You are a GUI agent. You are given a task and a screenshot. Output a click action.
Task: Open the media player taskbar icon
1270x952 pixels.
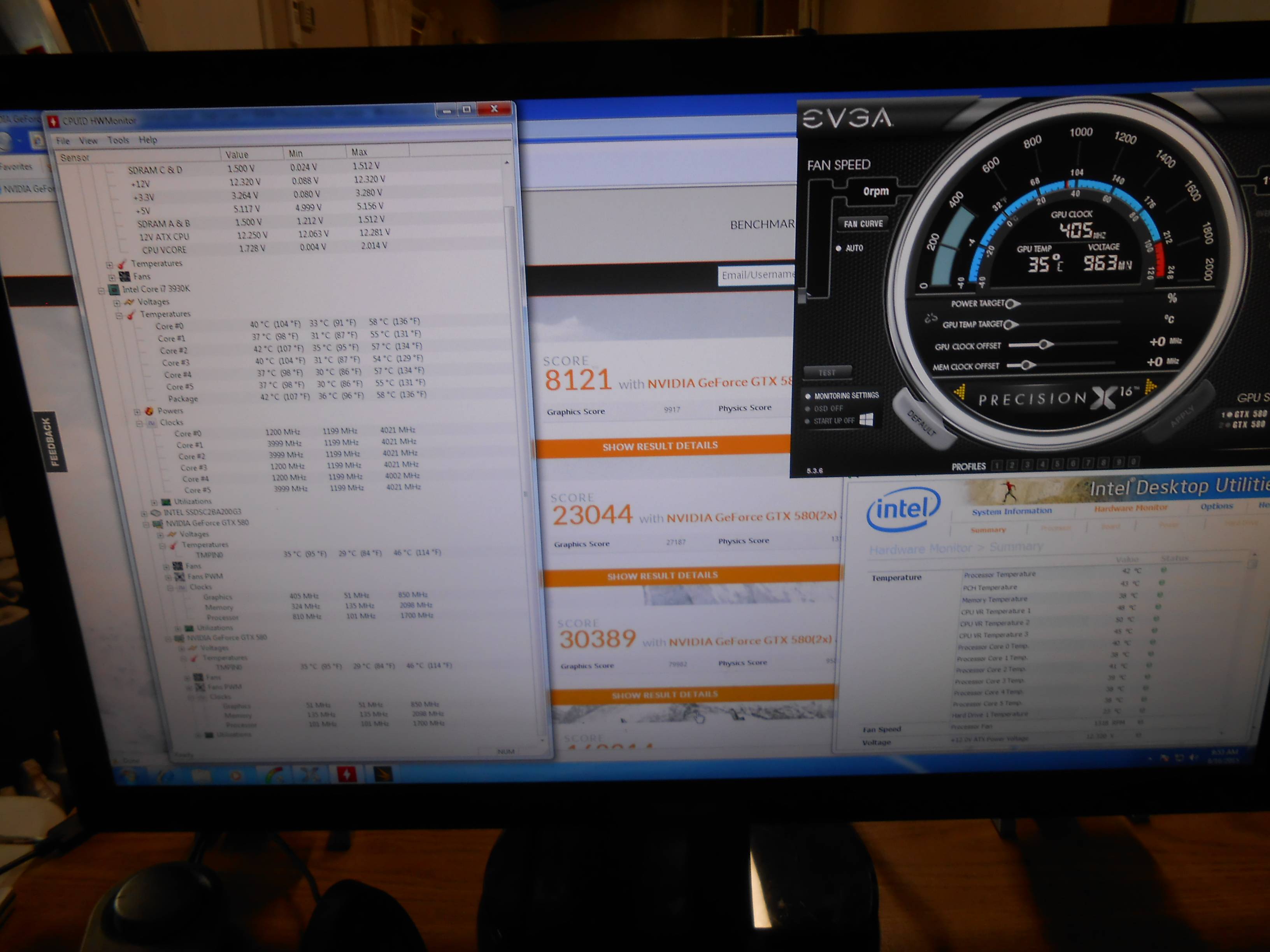point(237,776)
